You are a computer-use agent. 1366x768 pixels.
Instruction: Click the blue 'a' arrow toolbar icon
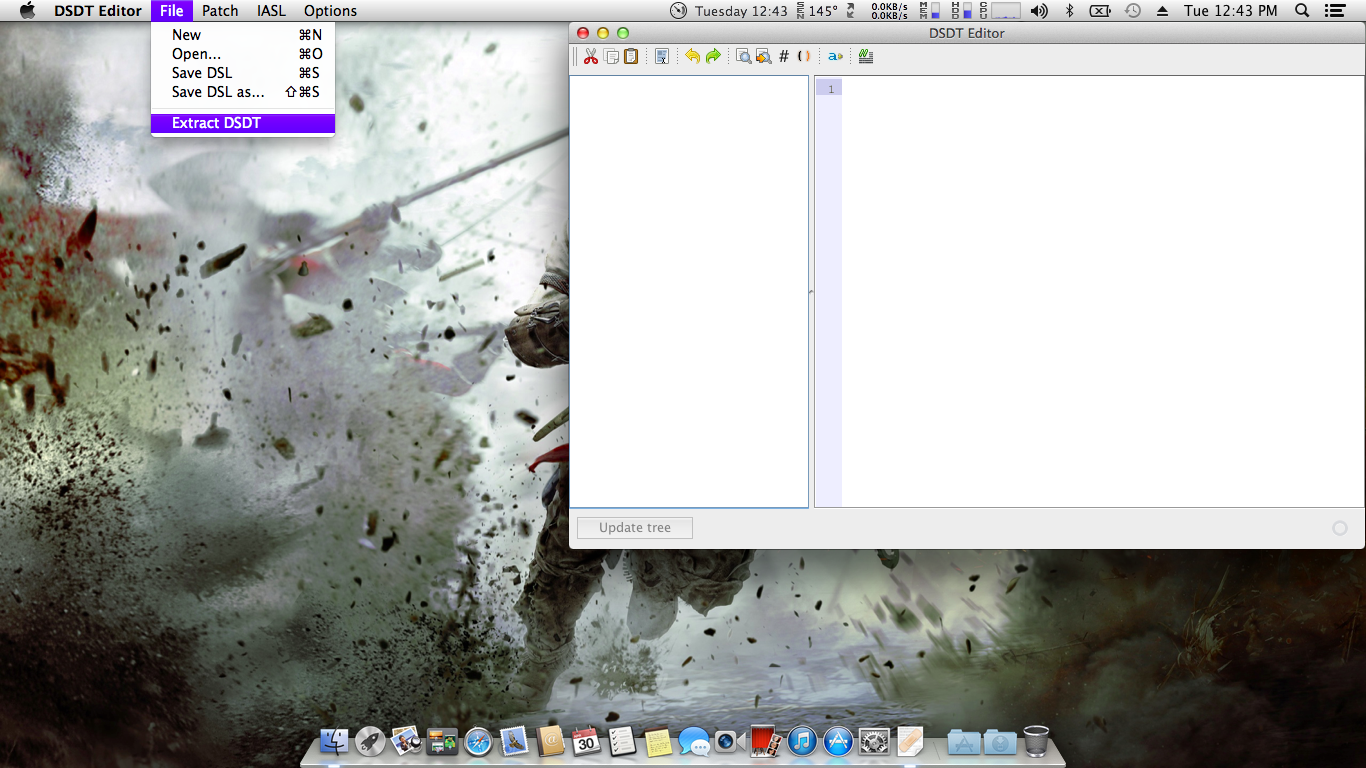835,56
